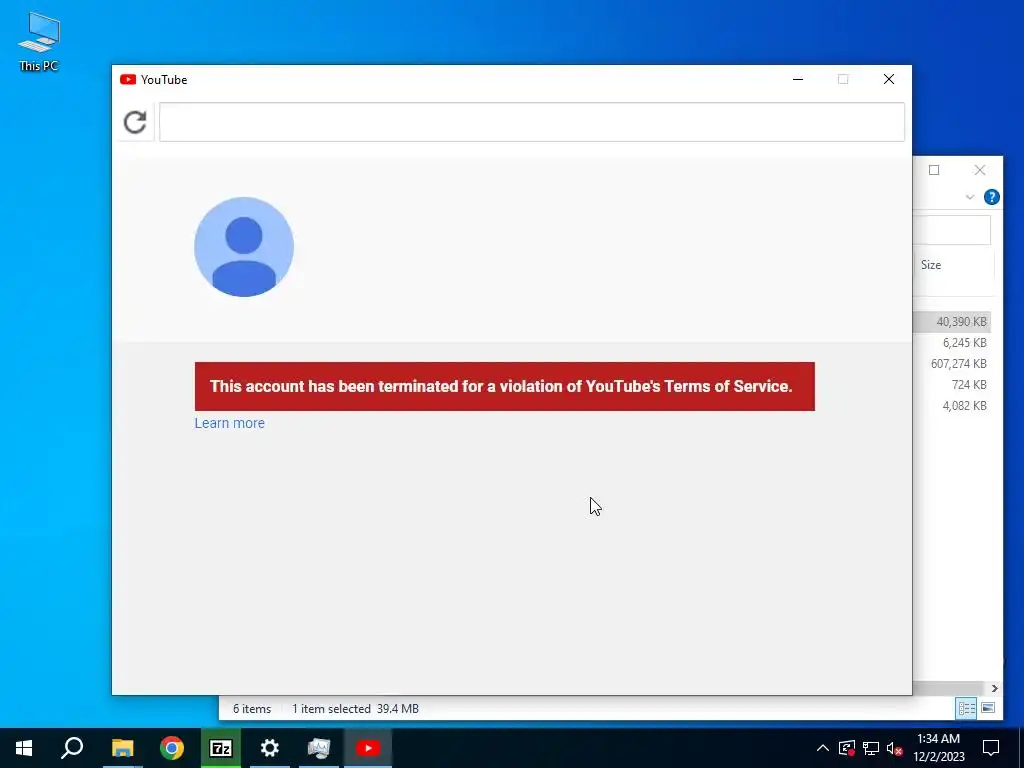Screen dimensions: 1024x768
Task: Click the YouTube logo in the title bar
Action: click(128, 80)
